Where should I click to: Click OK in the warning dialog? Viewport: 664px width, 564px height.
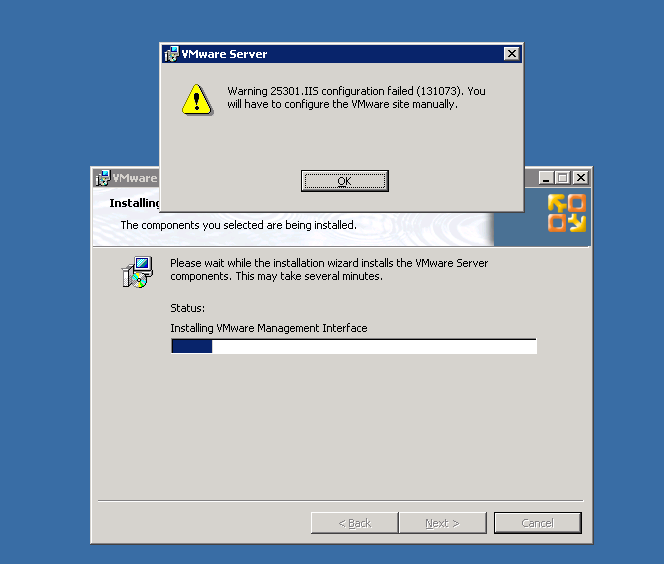coord(344,181)
